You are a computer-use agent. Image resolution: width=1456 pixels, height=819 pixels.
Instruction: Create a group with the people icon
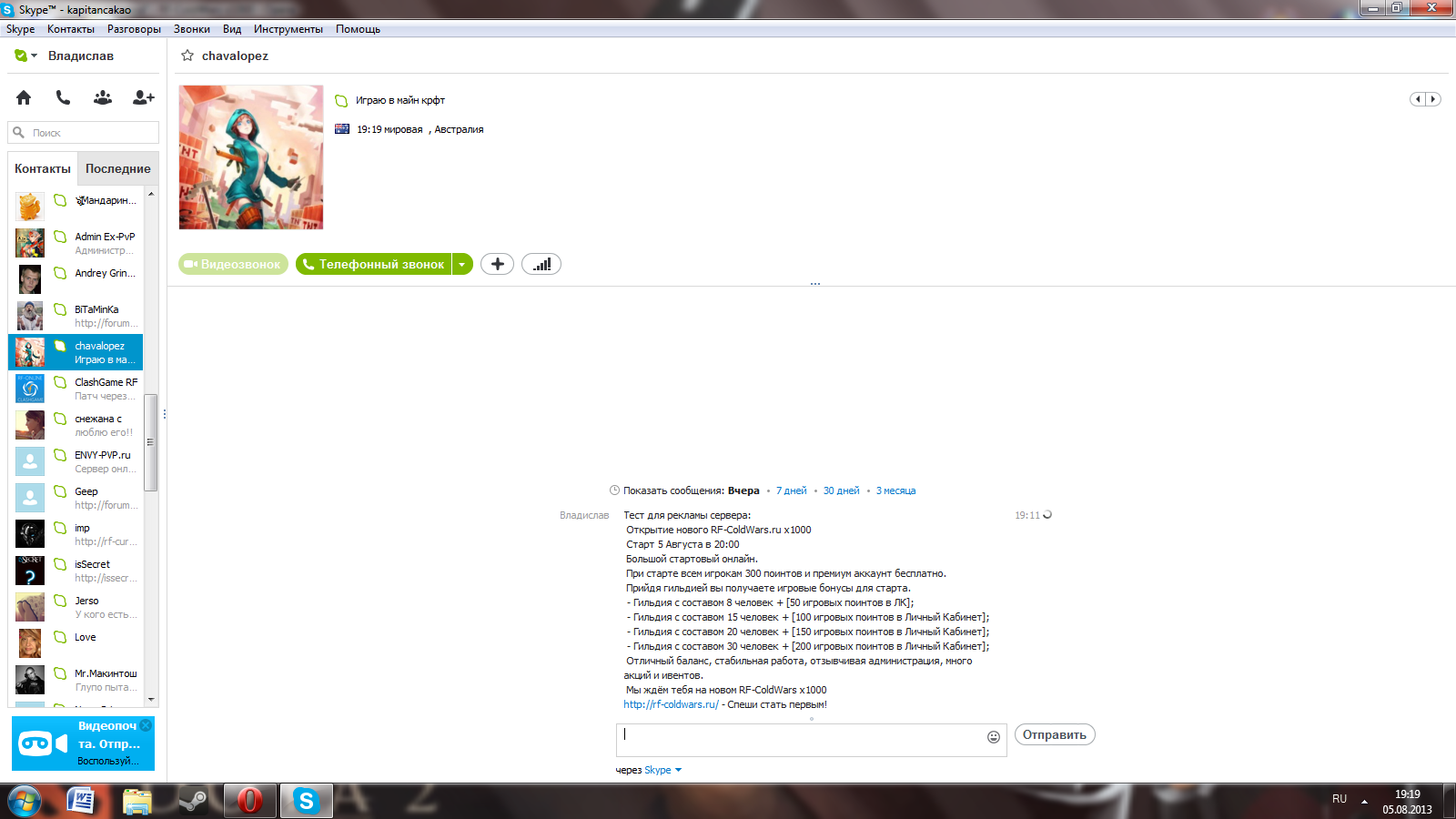(103, 97)
